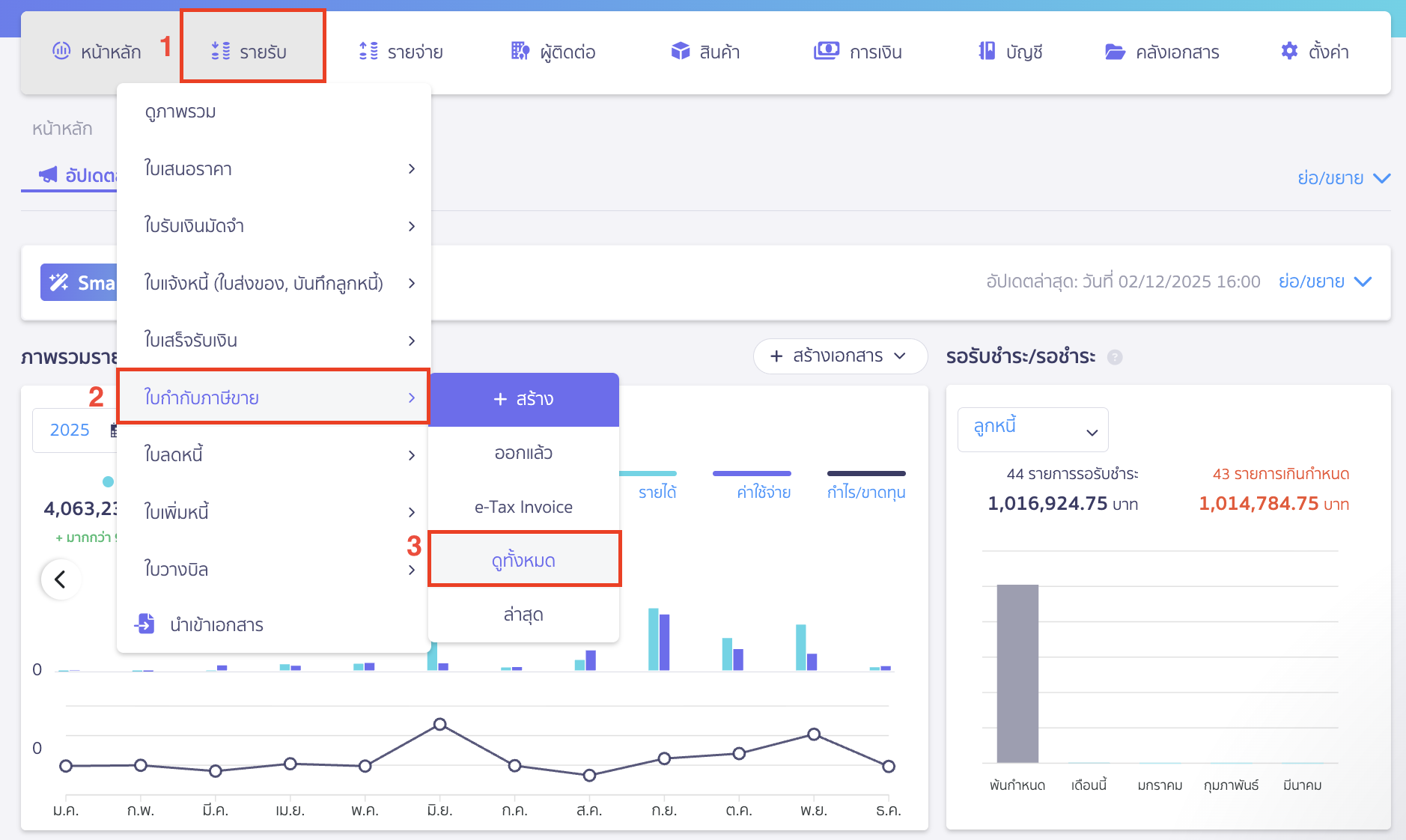Click the settings (ตั้งค่า) gear icon

1289,51
